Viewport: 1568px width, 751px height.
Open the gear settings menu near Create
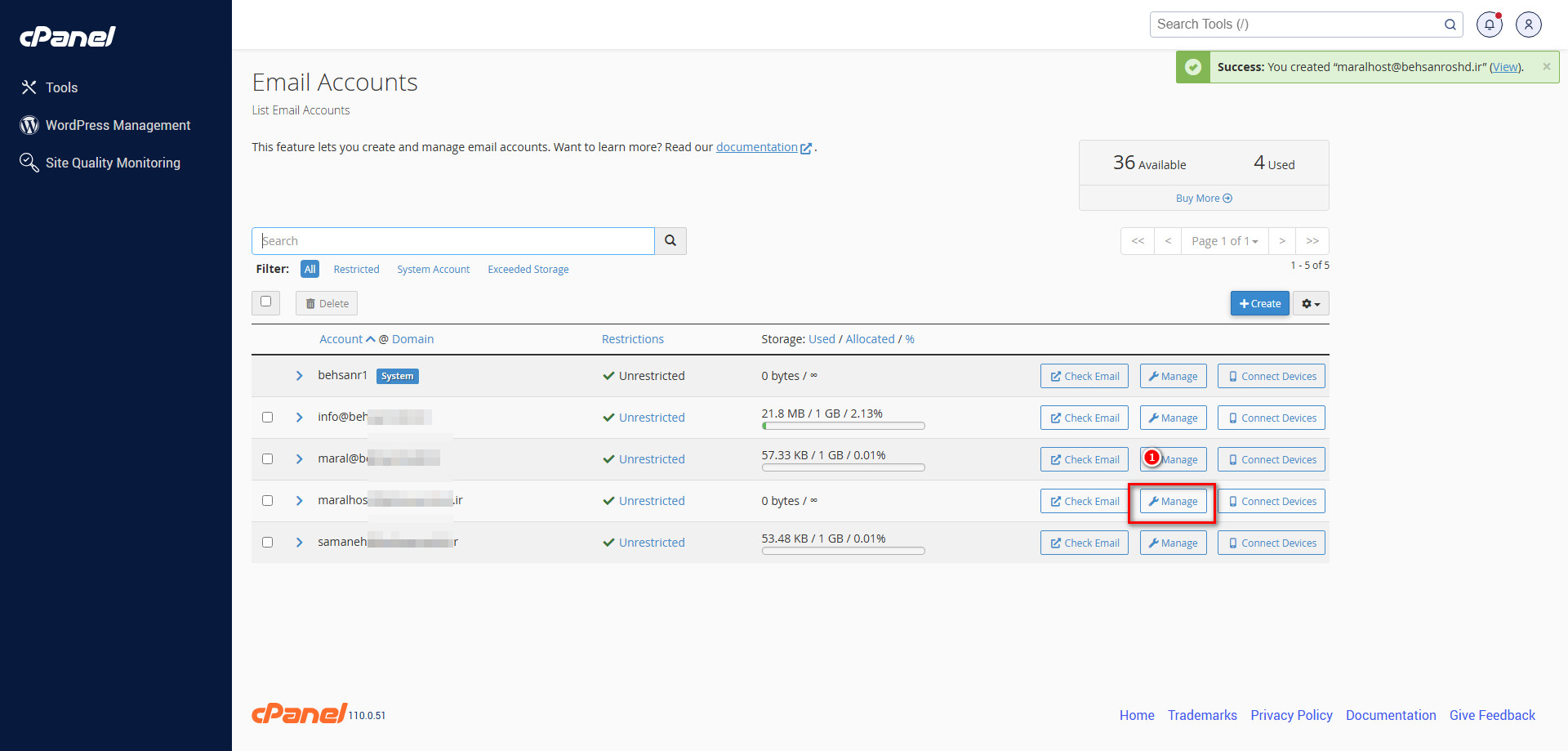coord(1310,303)
